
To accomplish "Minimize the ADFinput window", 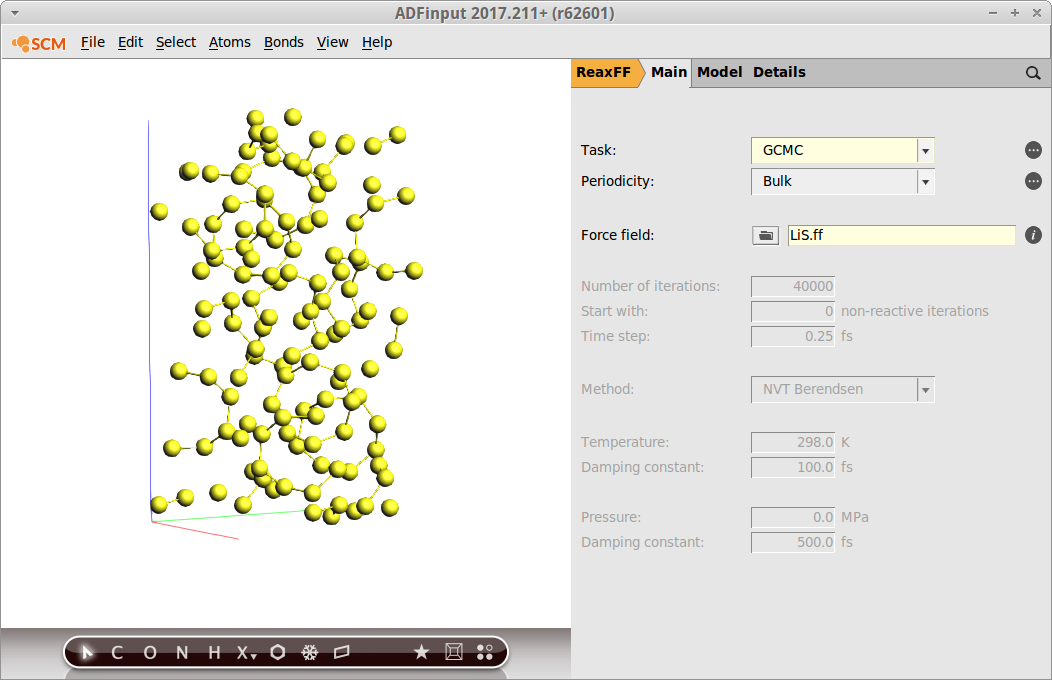I will click(x=993, y=13).
